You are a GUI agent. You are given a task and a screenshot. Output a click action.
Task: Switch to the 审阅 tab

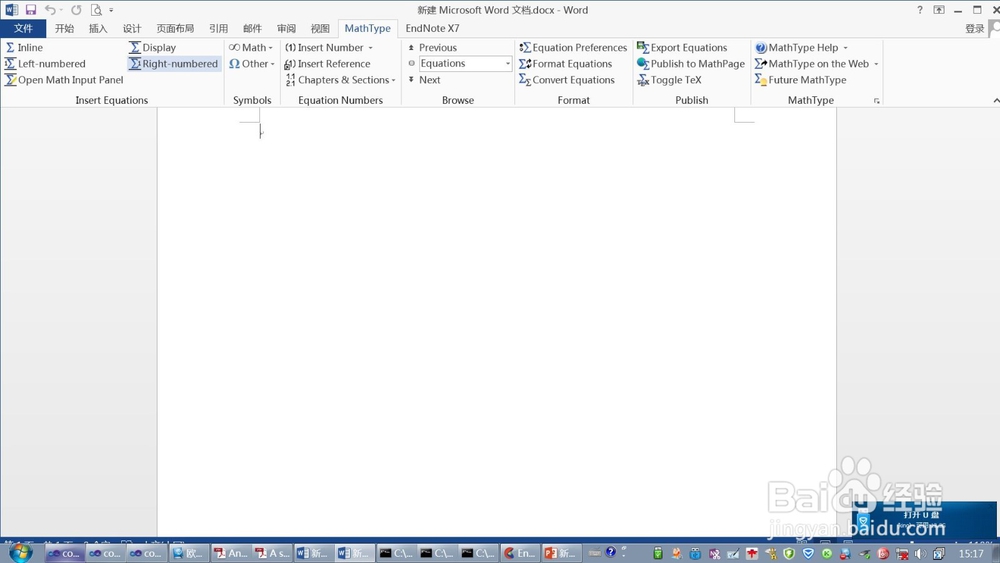[x=286, y=28]
